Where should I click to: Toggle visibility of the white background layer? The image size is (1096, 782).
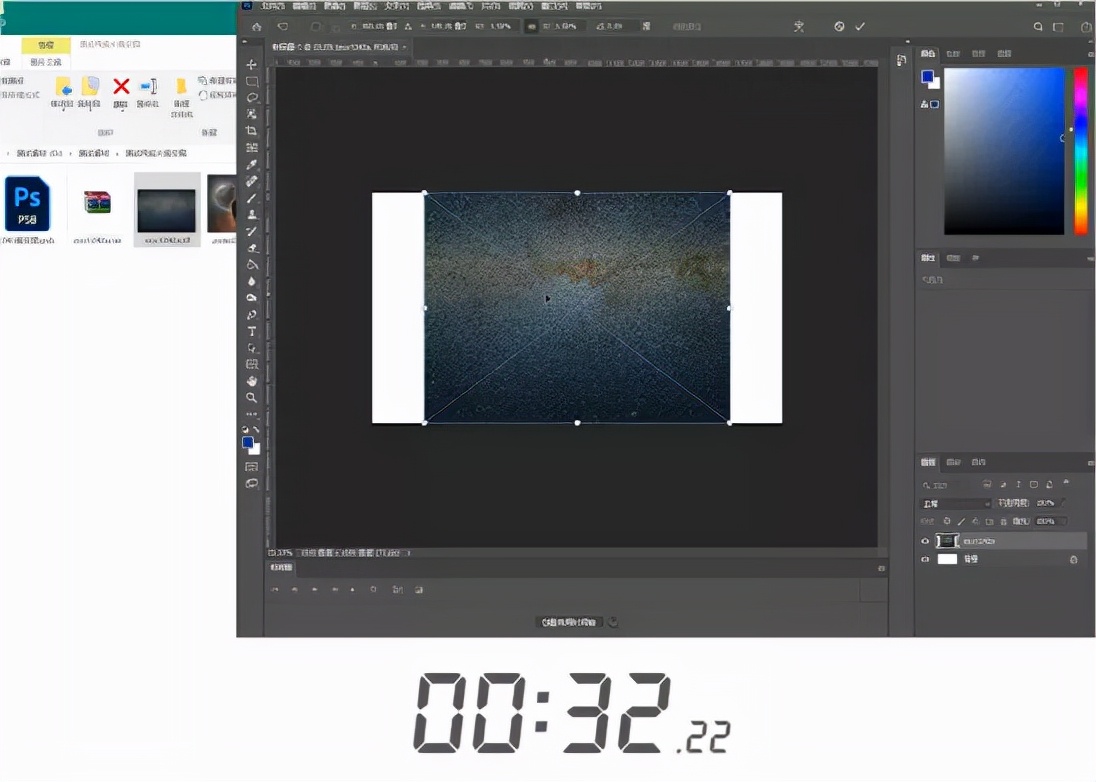point(925,560)
